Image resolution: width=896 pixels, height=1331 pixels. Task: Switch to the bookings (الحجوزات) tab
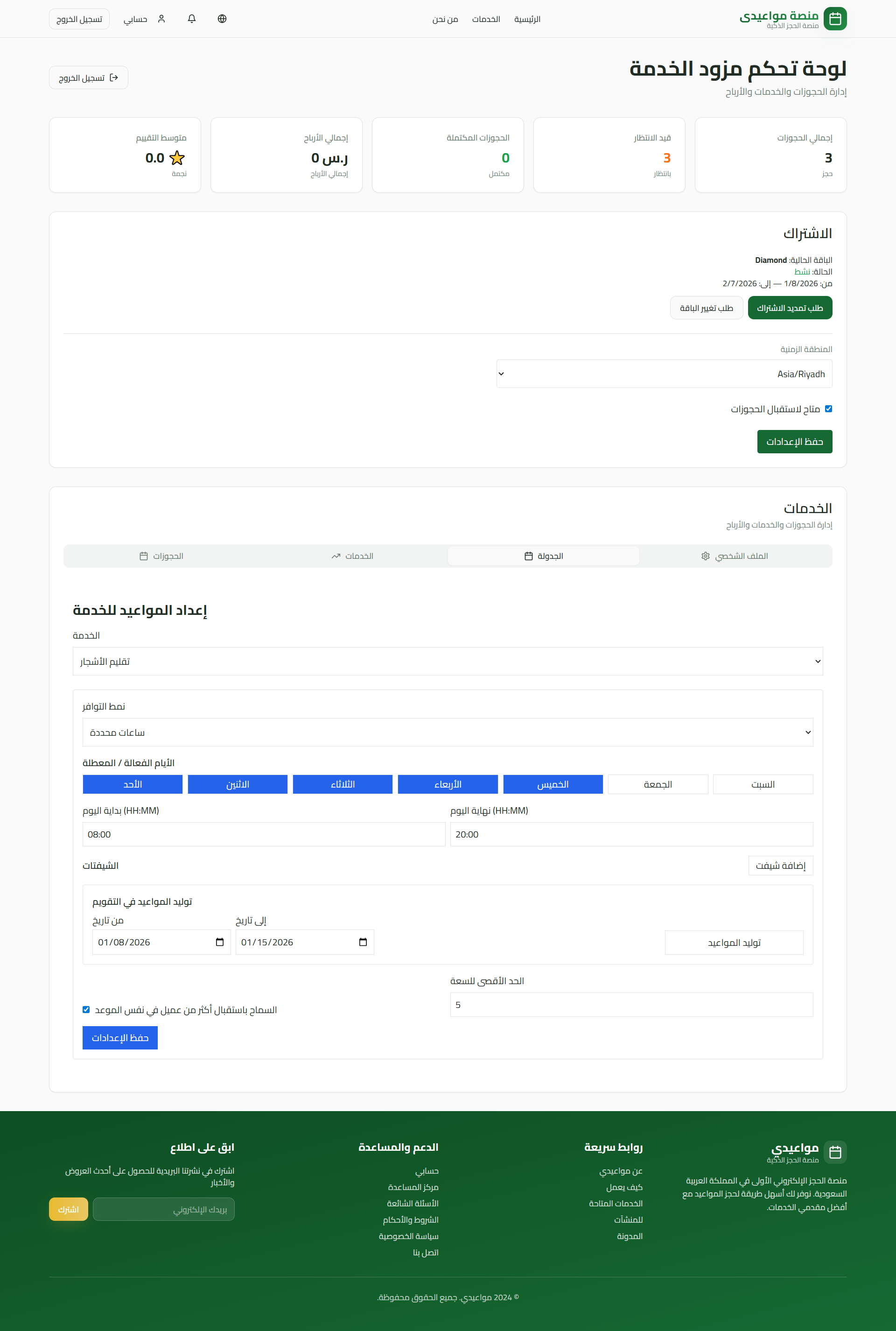pyautogui.click(x=162, y=556)
